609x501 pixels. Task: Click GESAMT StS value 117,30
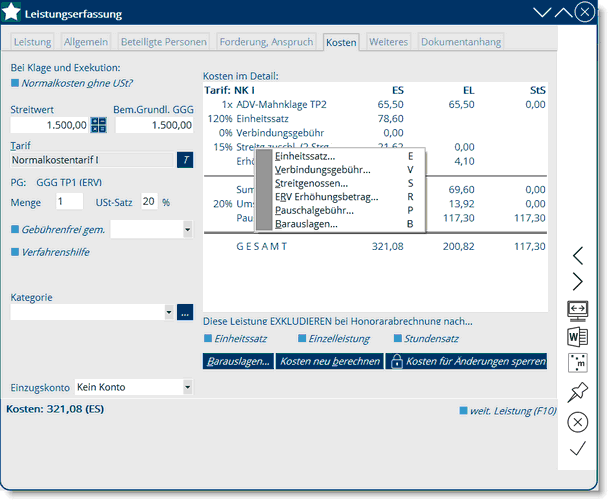[530, 246]
